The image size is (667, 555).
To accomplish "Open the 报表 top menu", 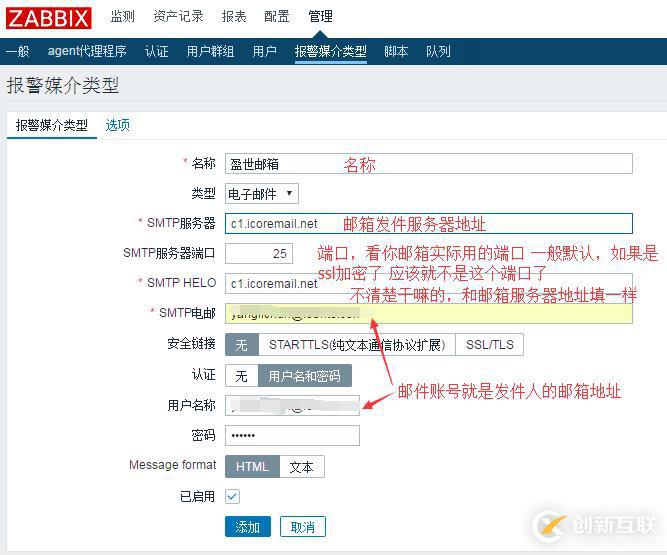I will point(234,17).
